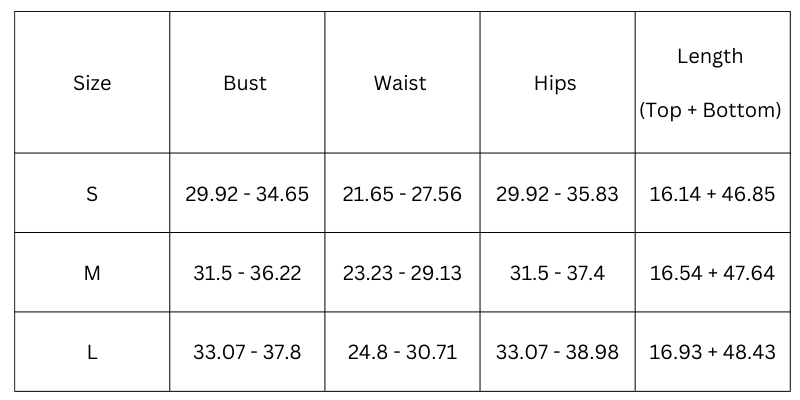Click bust value 31.5 - 36.22
Viewport: 800px width, 400px height.
point(247,273)
